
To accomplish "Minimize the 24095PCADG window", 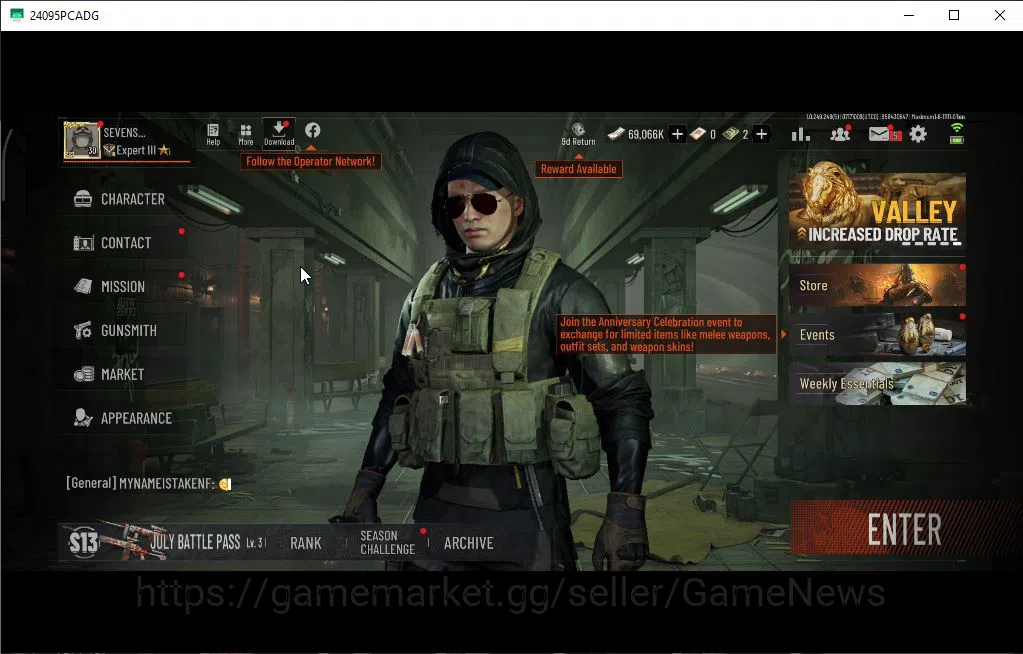I will click(x=909, y=15).
